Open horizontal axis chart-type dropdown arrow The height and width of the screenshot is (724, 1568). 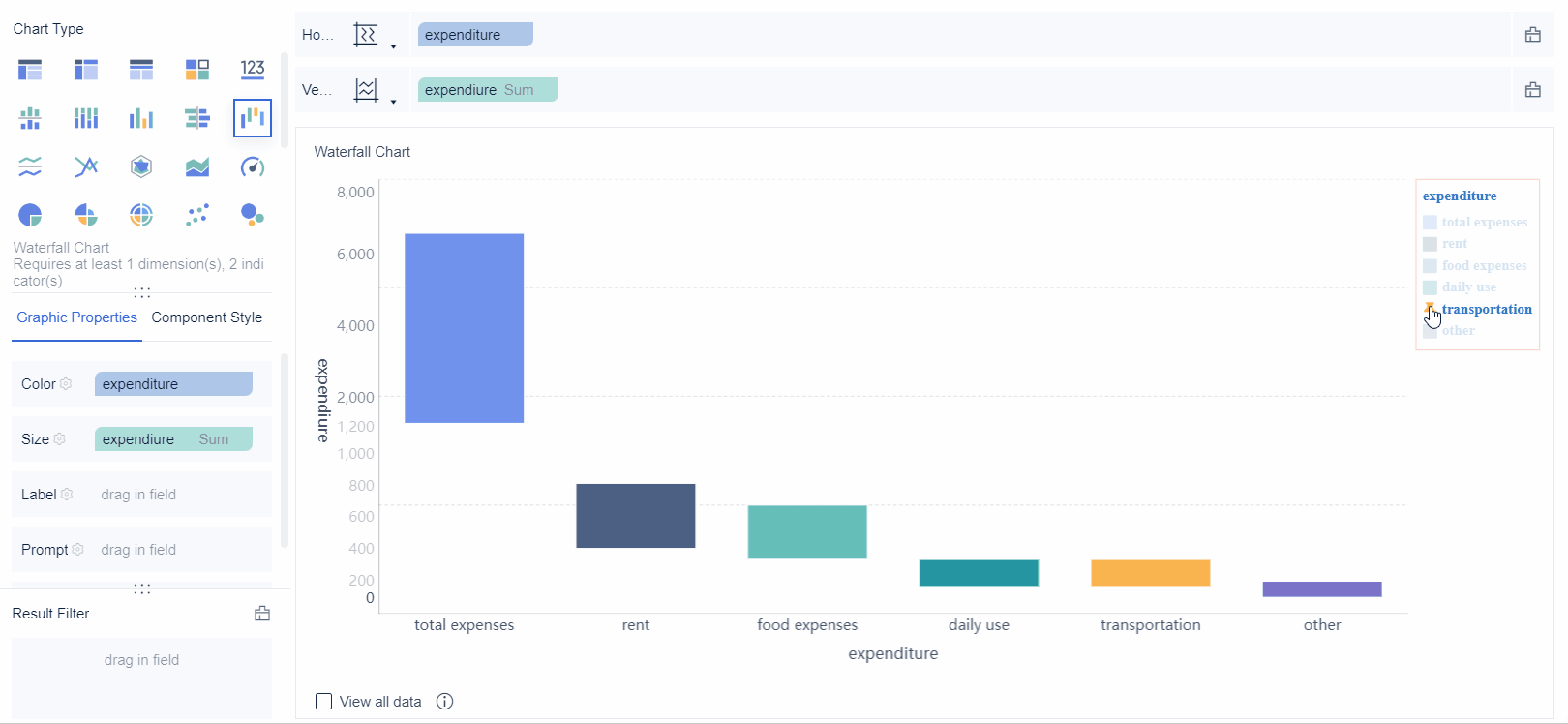point(393,46)
